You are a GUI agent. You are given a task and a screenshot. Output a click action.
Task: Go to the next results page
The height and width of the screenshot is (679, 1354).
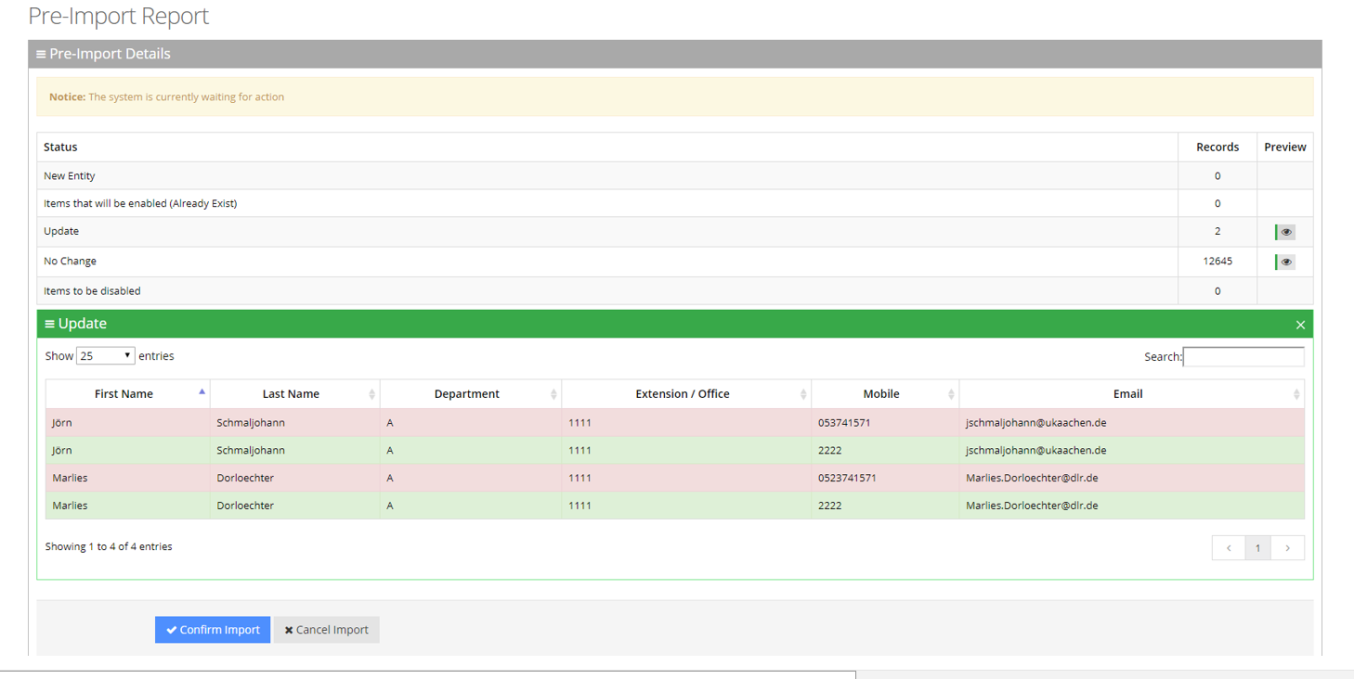pos(1288,548)
